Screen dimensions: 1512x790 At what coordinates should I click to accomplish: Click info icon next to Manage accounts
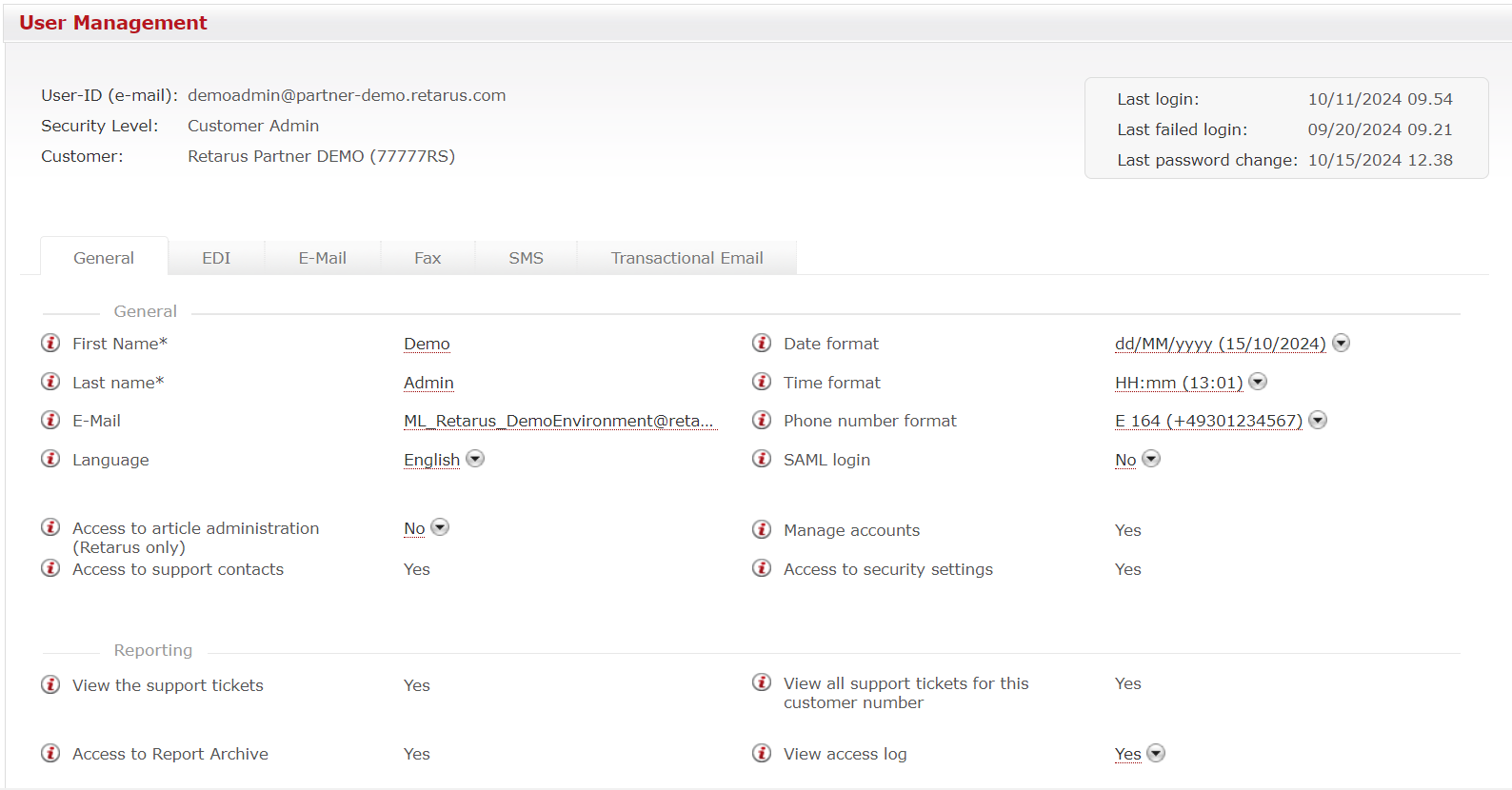click(x=762, y=529)
